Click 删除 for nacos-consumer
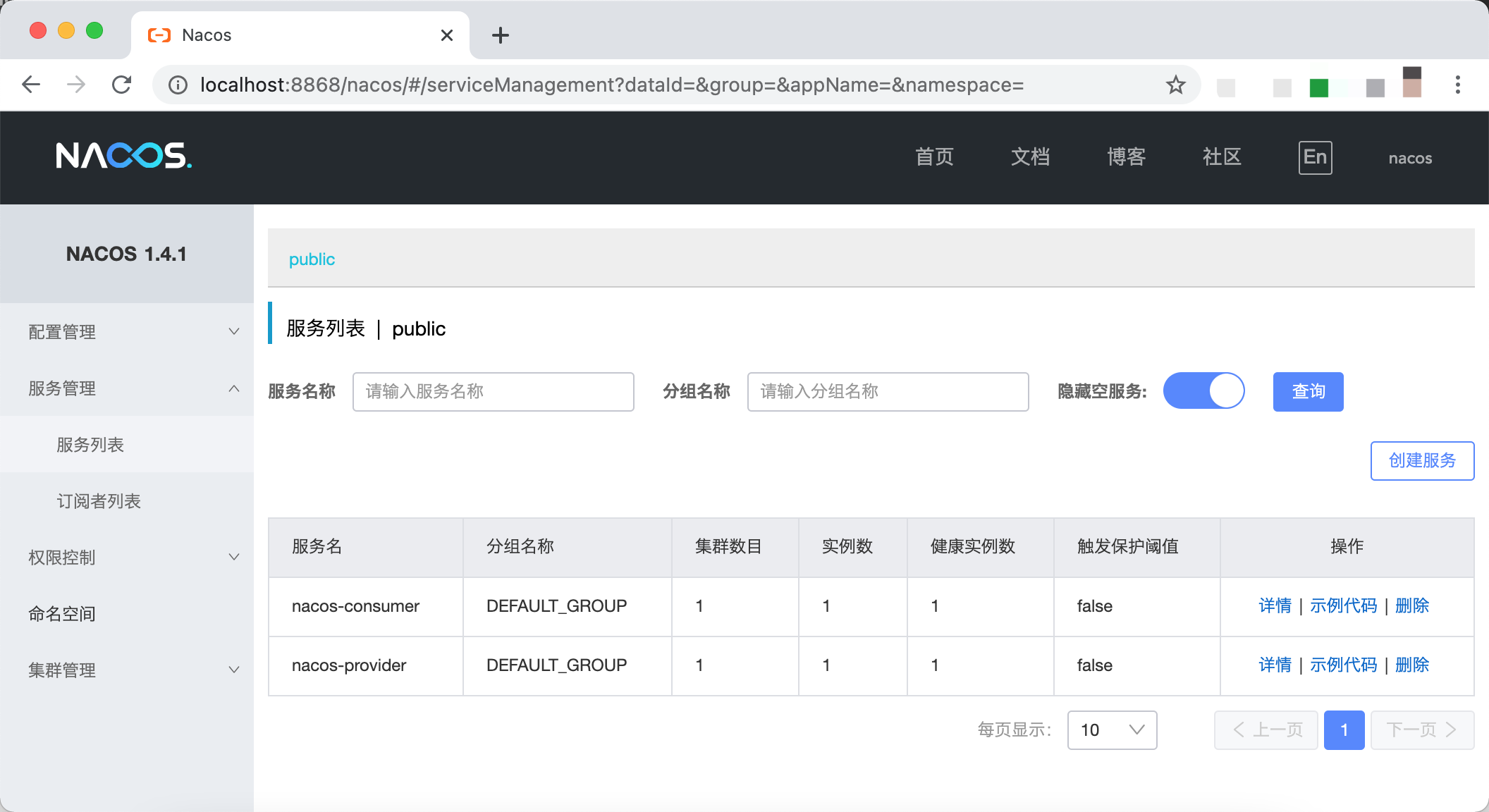The image size is (1489, 812). pos(1412,605)
